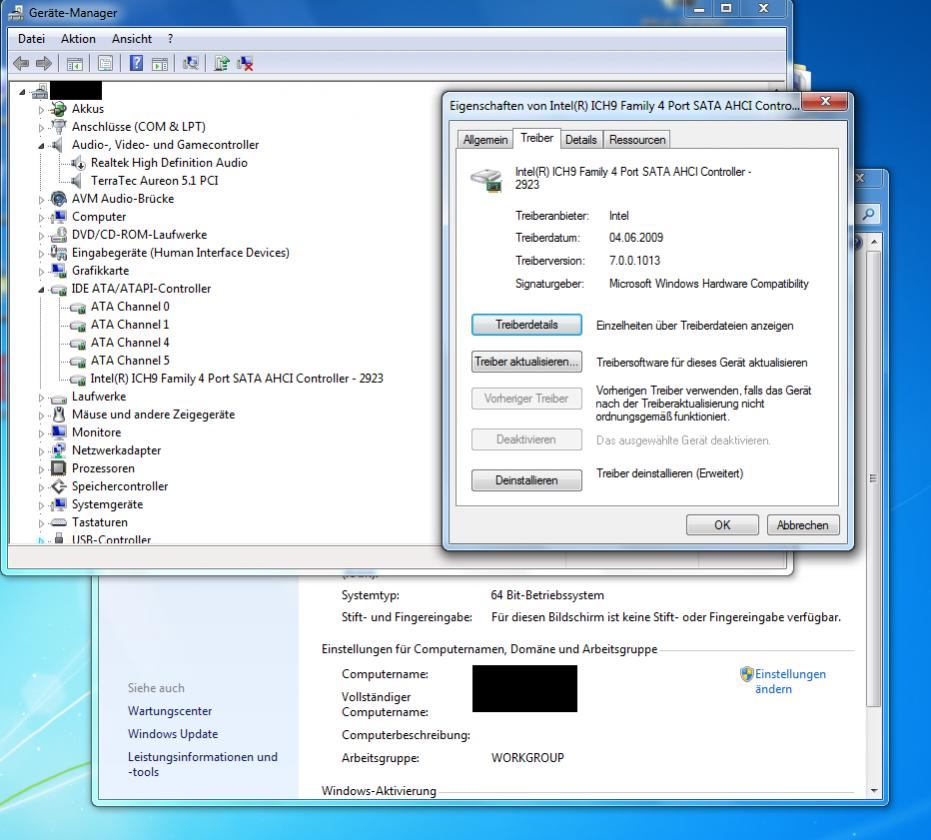Click the DVD/CD-ROM-Laufwerke icon

(x=58, y=234)
